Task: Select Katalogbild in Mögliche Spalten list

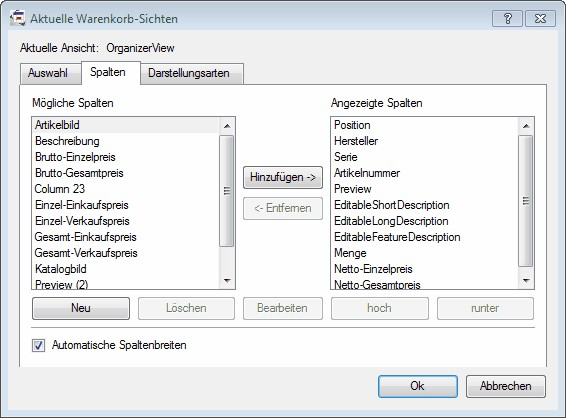Action: [x=126, y=269]
